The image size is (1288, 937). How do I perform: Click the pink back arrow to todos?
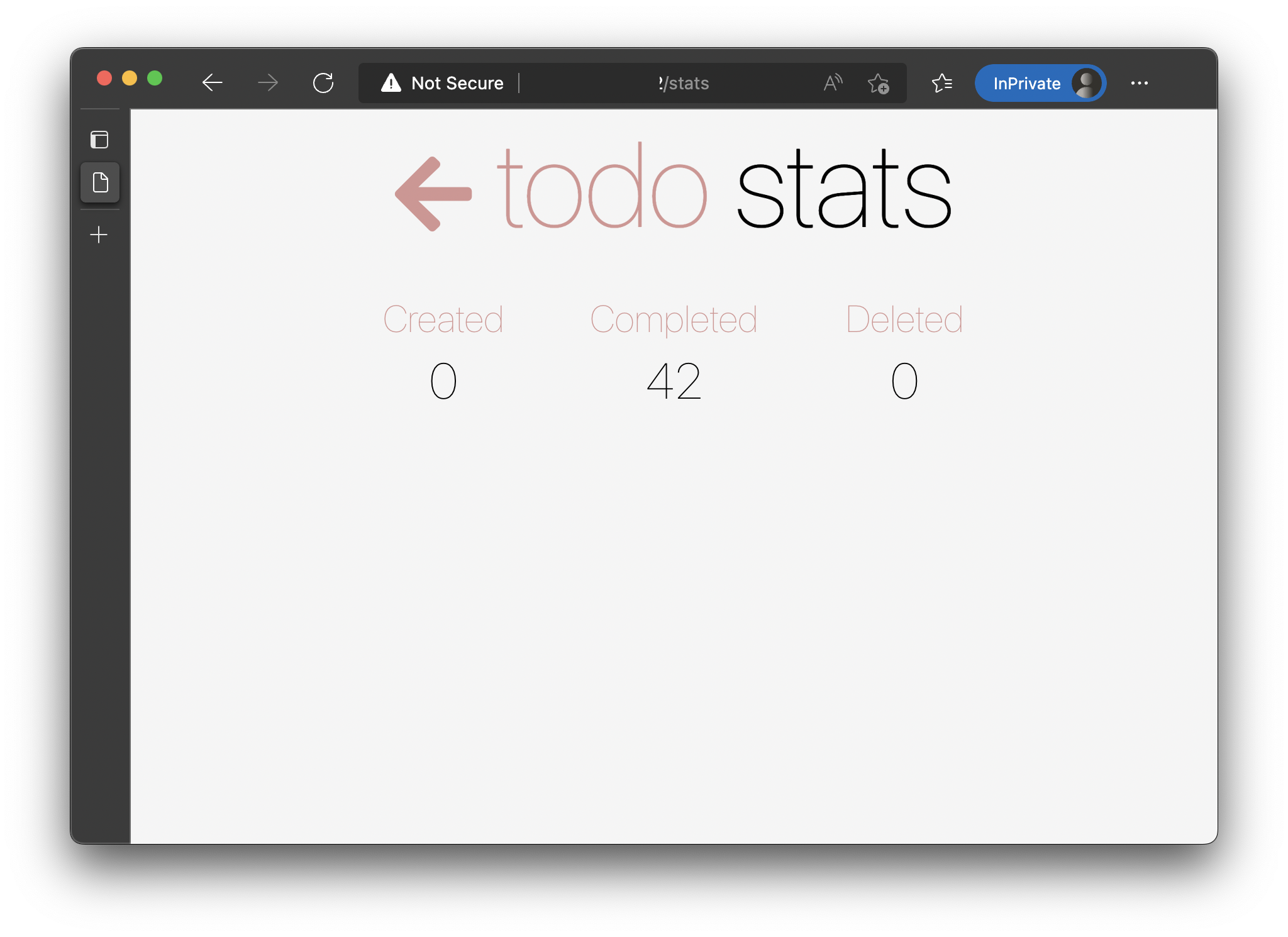click(x=433, y=193)
